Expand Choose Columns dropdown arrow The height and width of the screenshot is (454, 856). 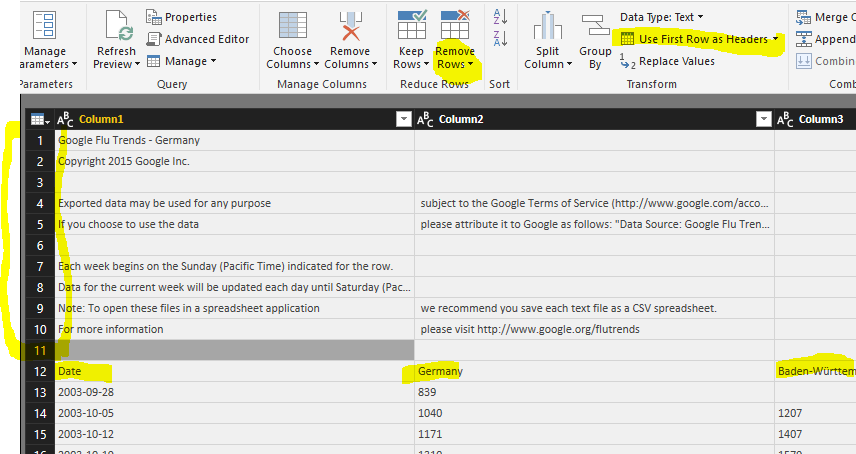[x=316, y=64]
